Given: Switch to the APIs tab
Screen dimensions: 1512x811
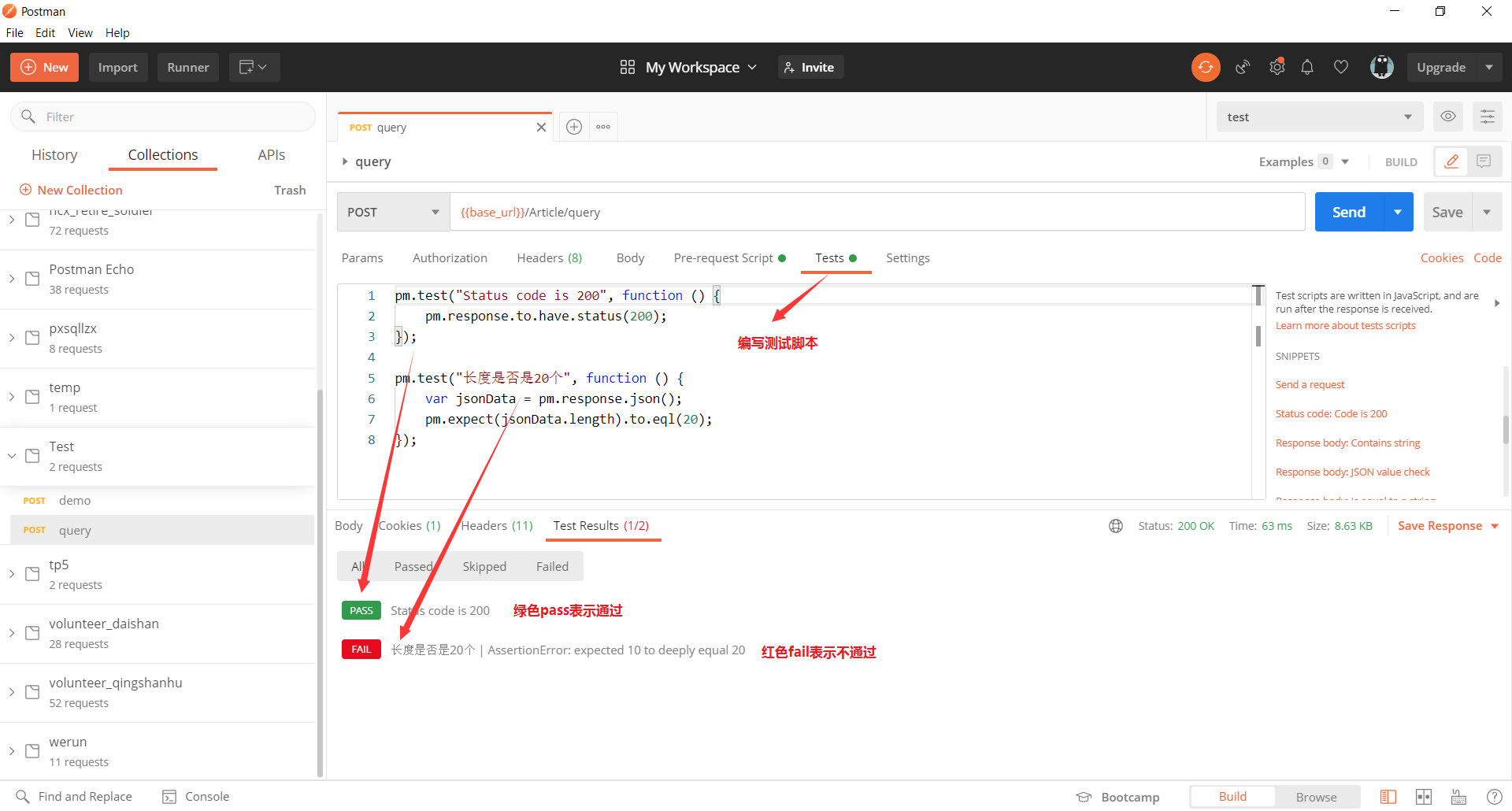Looking at the screenshot, I should coord(271,155).
